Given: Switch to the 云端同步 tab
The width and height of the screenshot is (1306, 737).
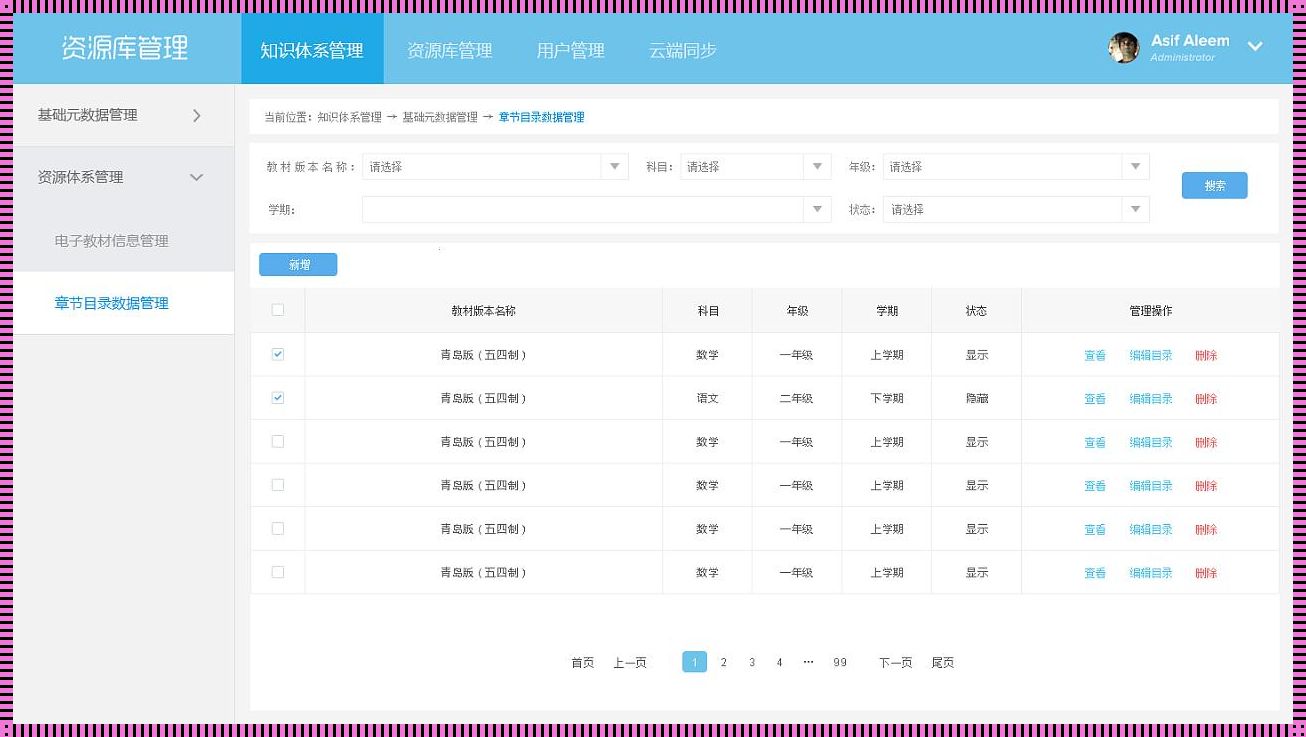Looking at the screenshot, I should point(683,50).
